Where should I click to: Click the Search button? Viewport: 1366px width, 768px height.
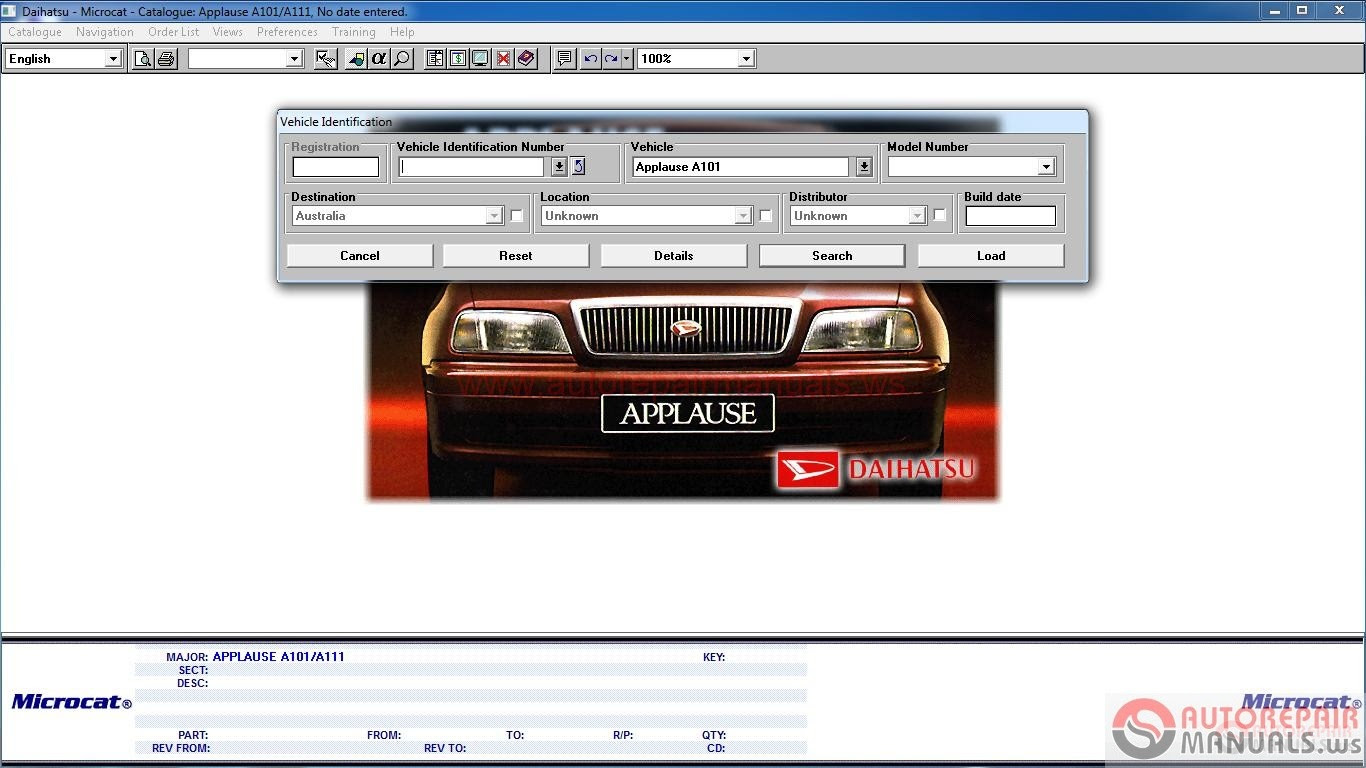[x=832, y=256]
